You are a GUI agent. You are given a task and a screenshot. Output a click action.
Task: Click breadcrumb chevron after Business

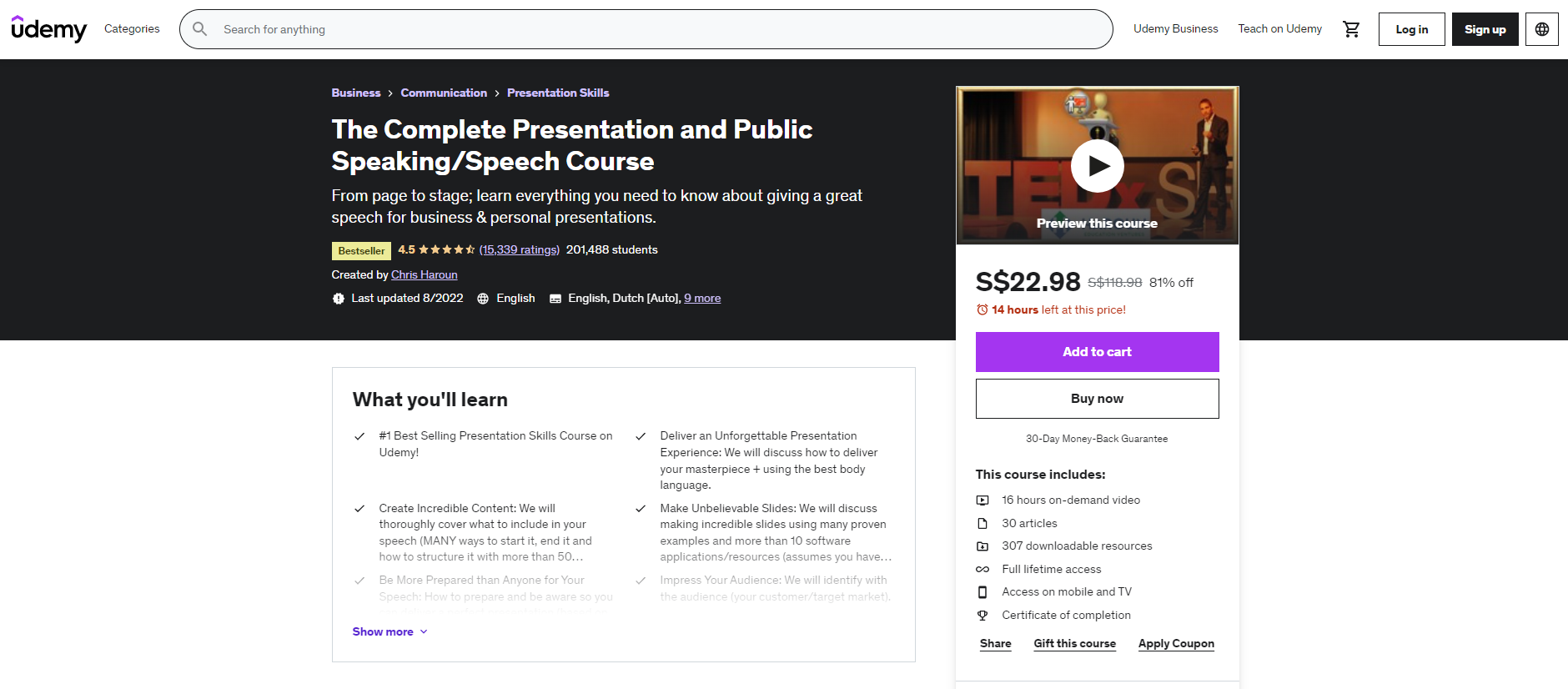point(390,93)
